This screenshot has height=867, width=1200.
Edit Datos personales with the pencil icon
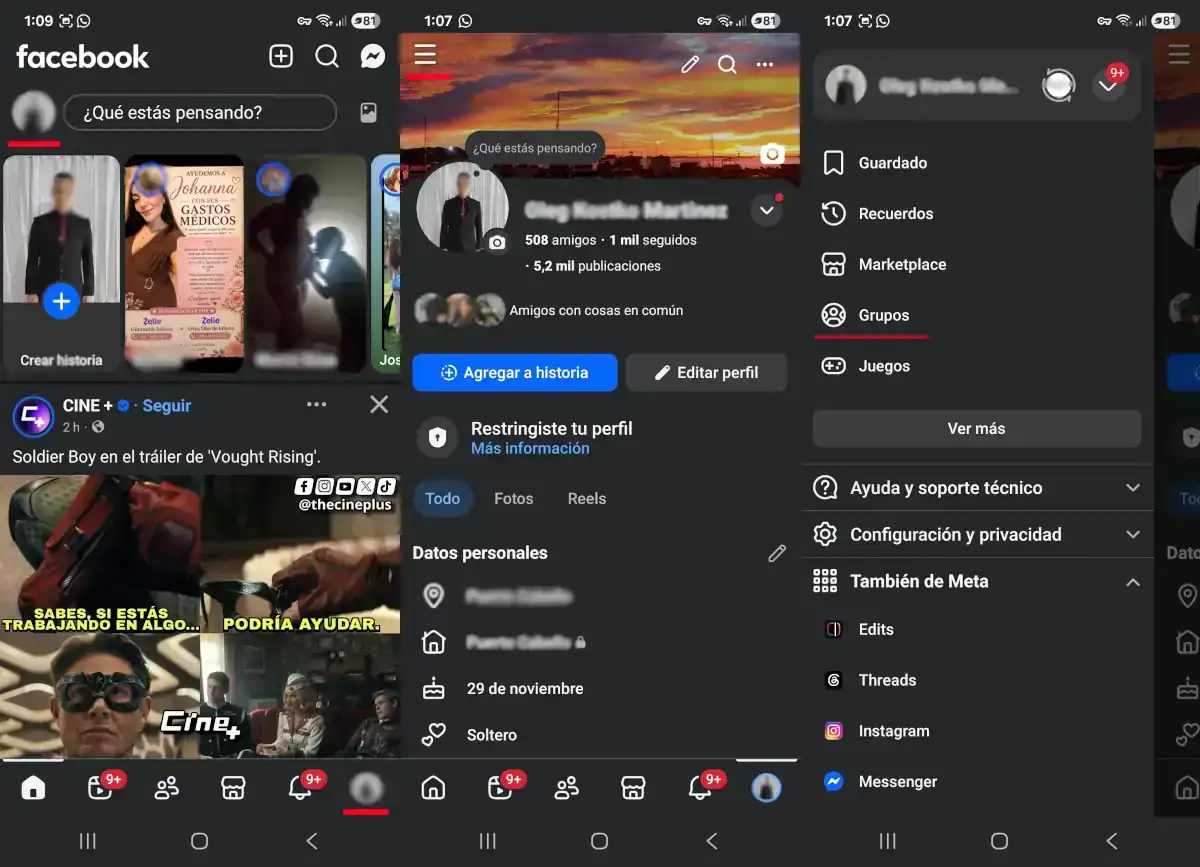pos(777,553)
